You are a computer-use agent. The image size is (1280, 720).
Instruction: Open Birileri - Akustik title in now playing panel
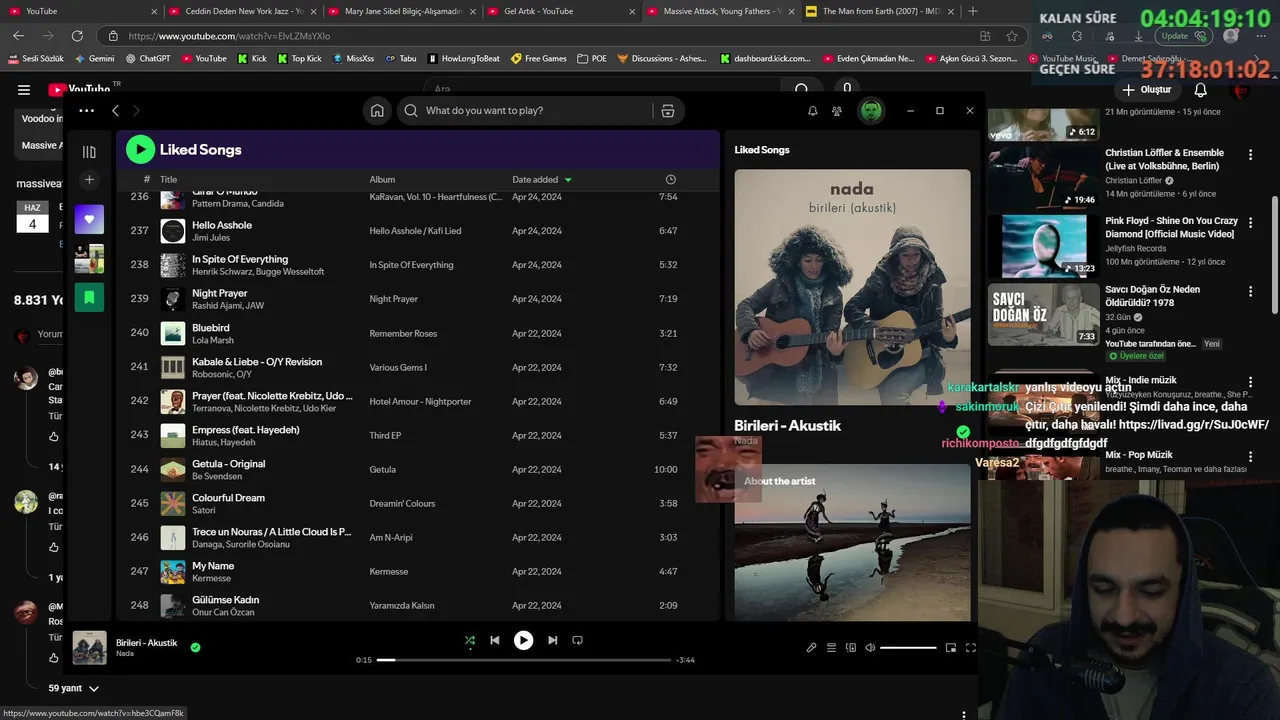coord(787,426)
